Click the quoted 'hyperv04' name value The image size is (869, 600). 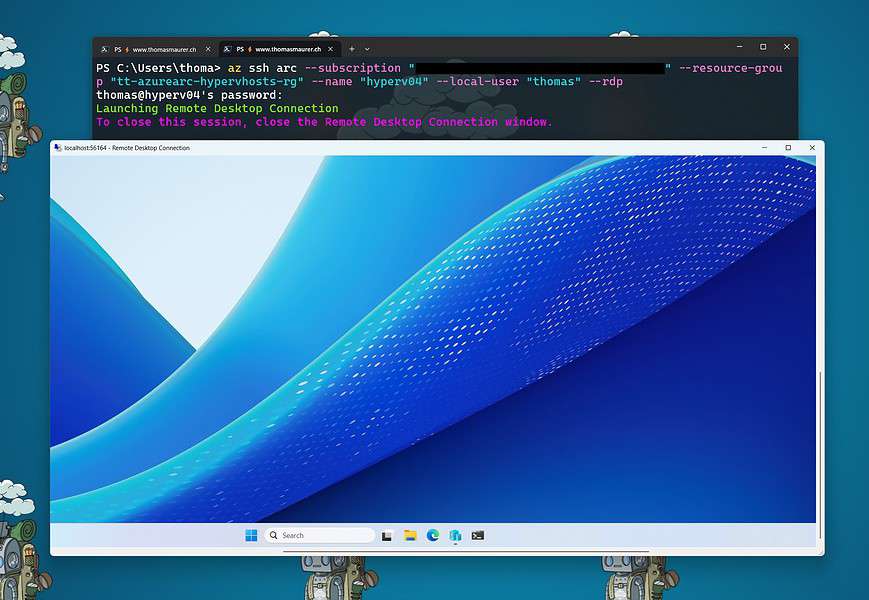[x=394, y=81]
